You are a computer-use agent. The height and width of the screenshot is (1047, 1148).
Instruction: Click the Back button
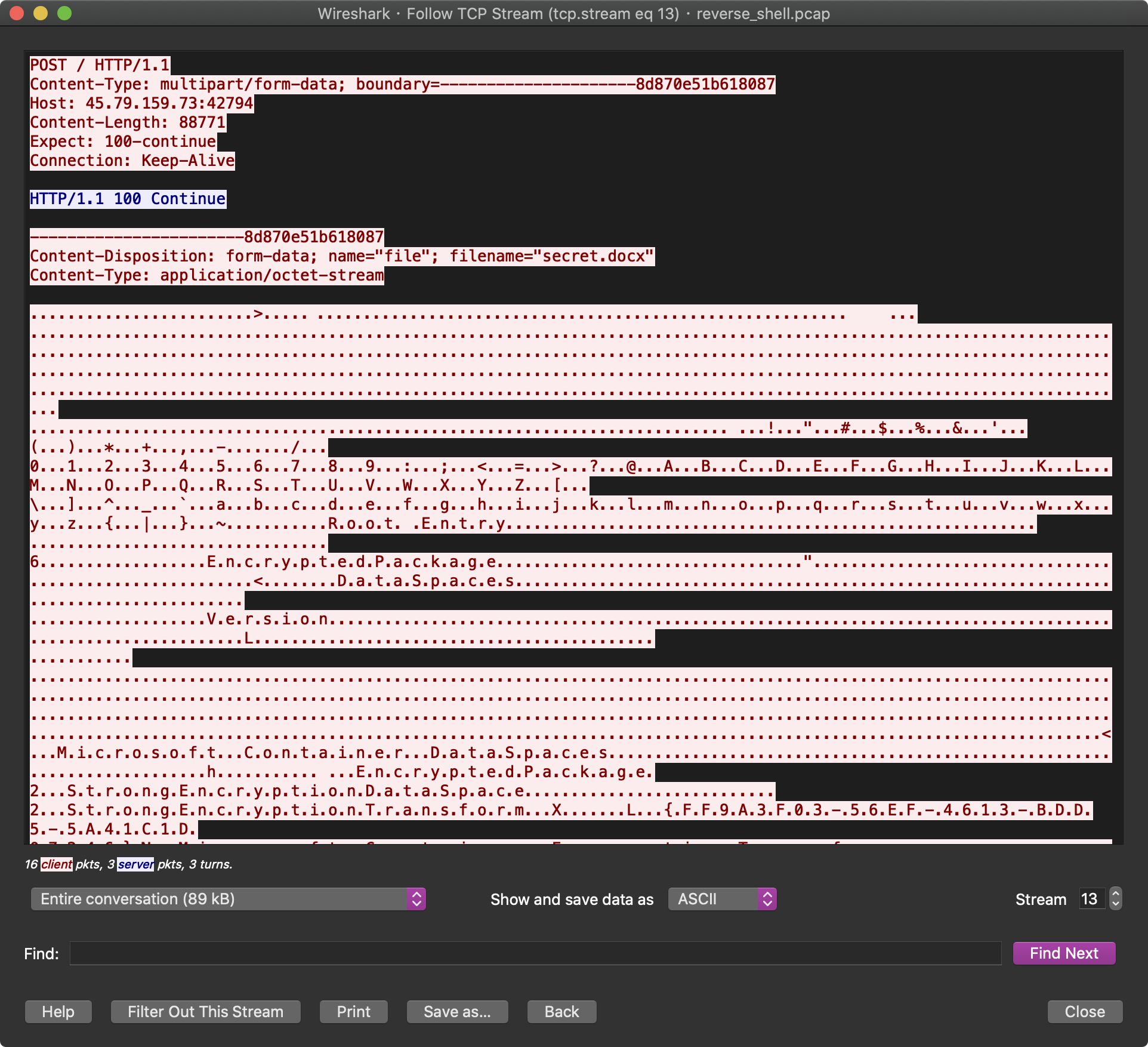coord(561,1012)
